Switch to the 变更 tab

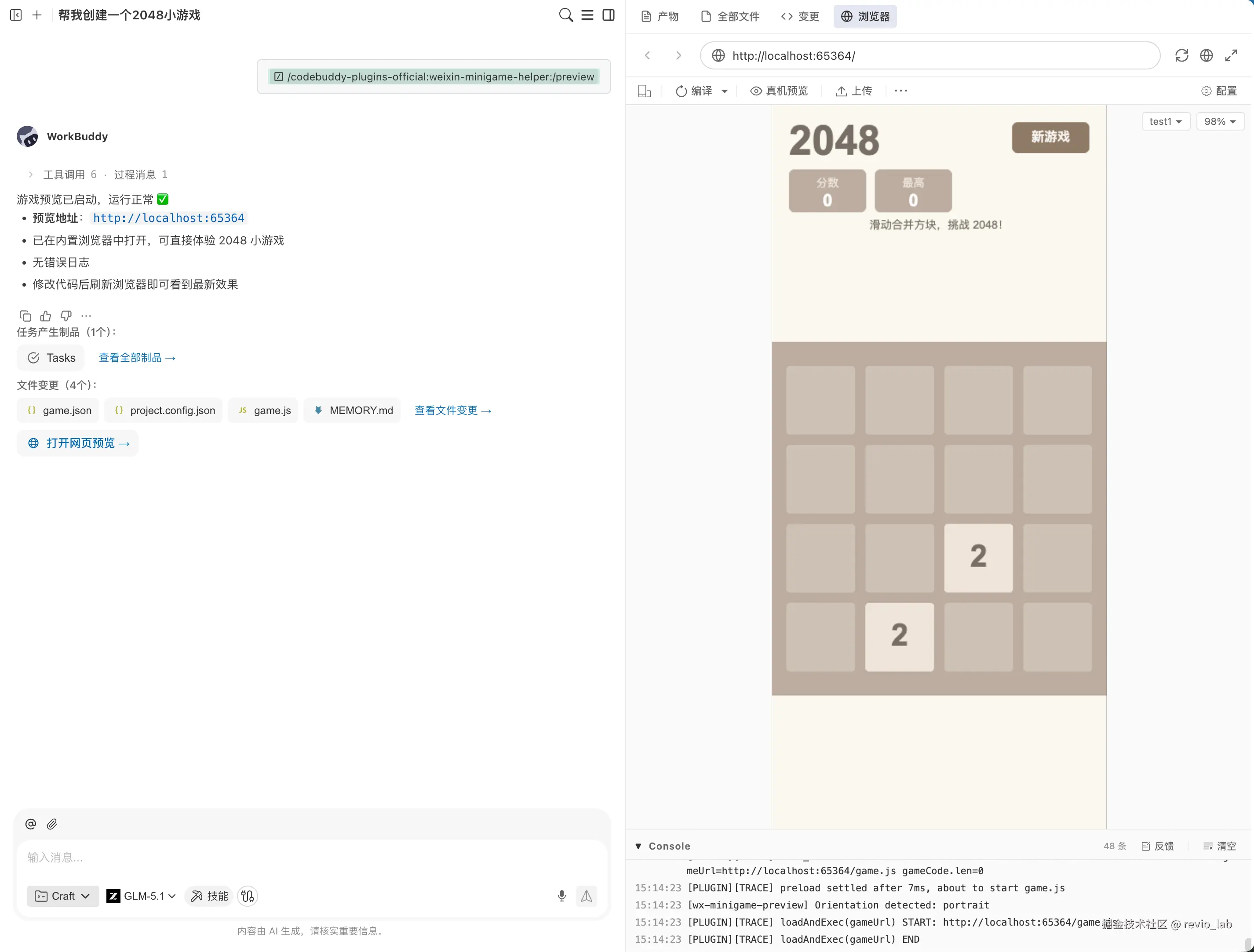(801, 16)
